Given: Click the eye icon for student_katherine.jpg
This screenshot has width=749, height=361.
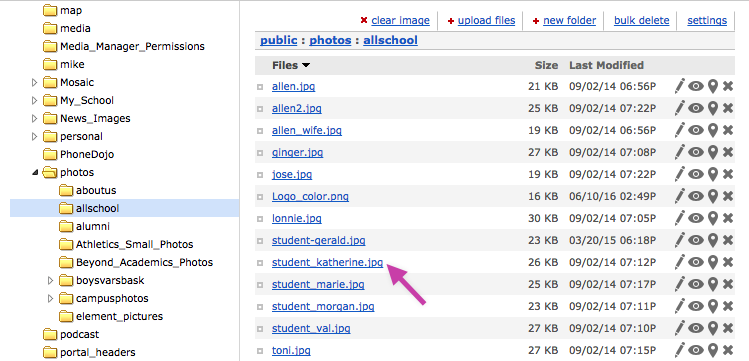Looking at the screenshot, I should pyautogui.click(x=696, y=262).
